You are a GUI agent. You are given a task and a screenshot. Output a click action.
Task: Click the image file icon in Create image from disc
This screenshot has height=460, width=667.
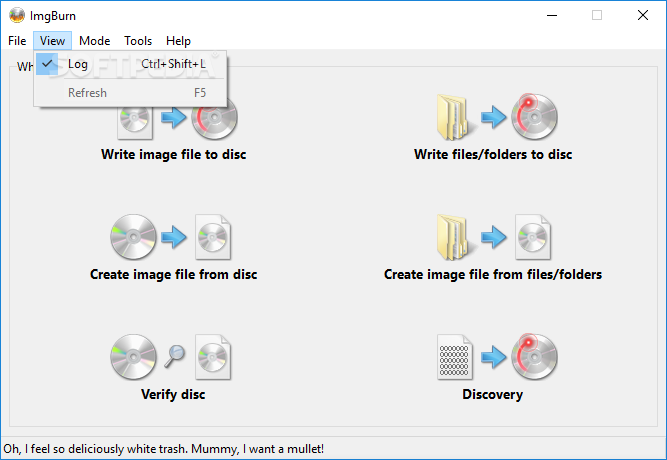tap(213, 237)
